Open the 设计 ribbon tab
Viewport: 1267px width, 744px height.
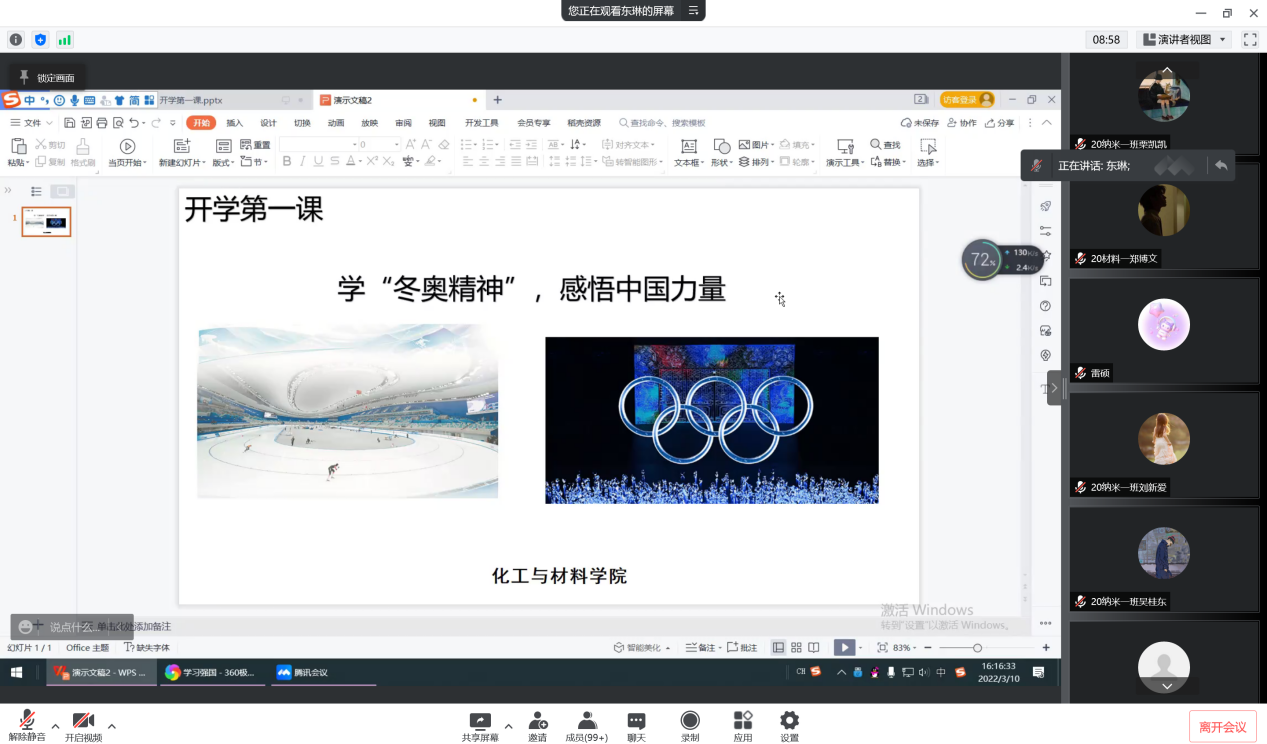pyautogui.click(x=268, y=123)
